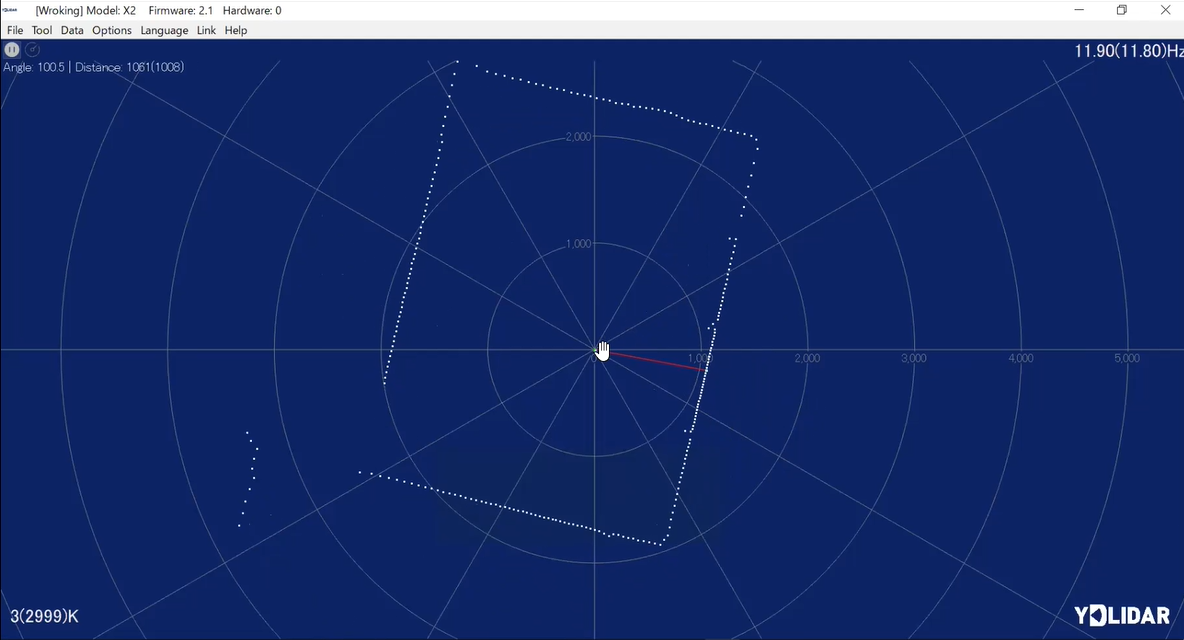Viewport: 1184px width, 640px height.
Task: Click the Angle and Distance readout
Action: 93,67
